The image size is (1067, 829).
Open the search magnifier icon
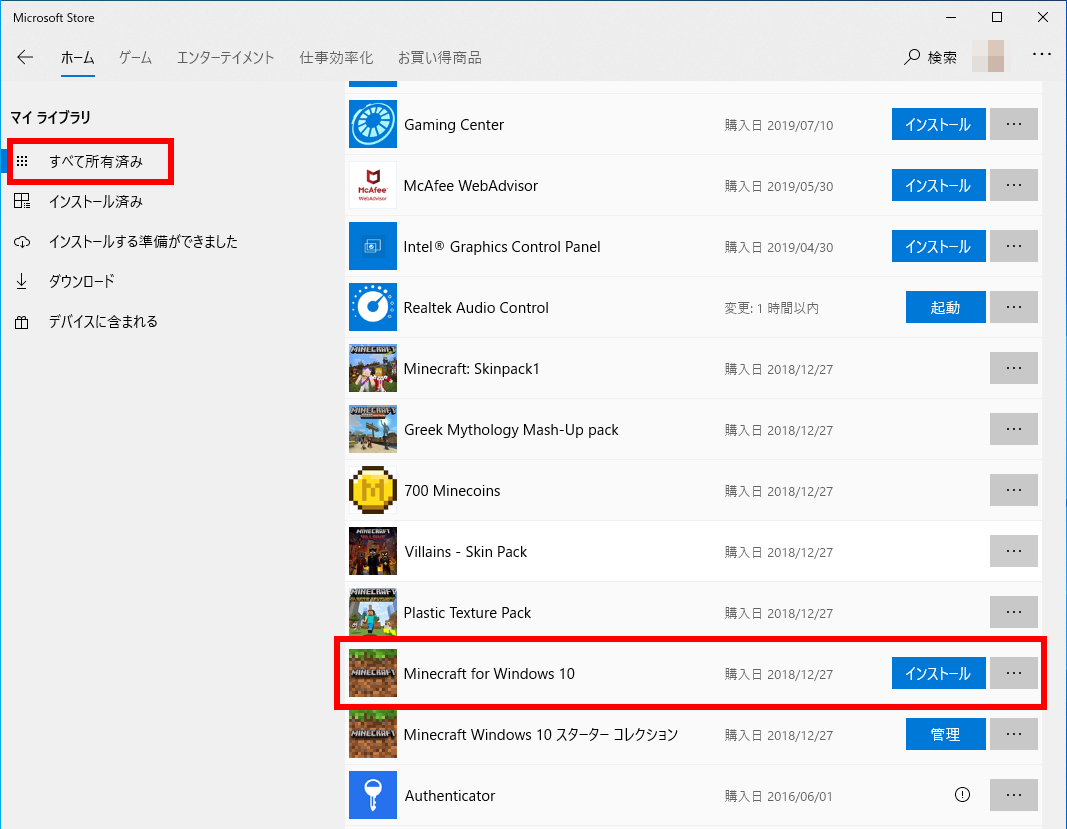[x=912, y=57]
